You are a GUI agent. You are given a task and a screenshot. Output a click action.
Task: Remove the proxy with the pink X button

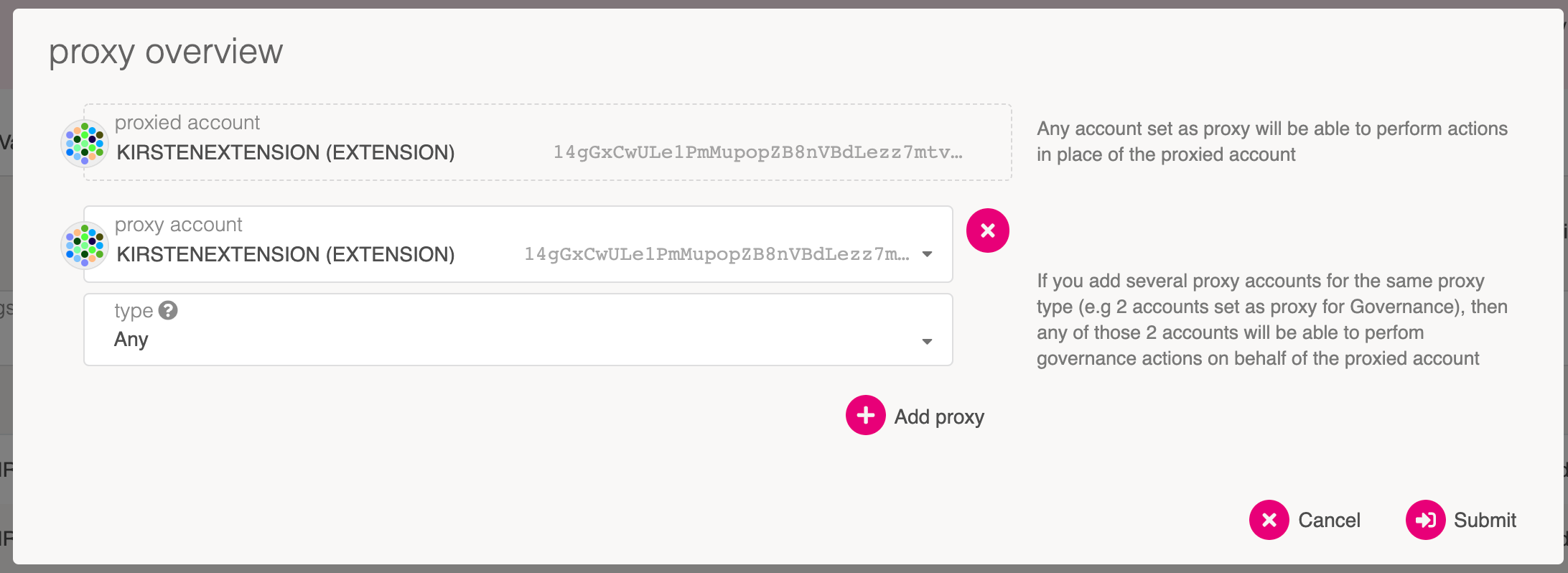pyautogui.click(x=987, y=230)
